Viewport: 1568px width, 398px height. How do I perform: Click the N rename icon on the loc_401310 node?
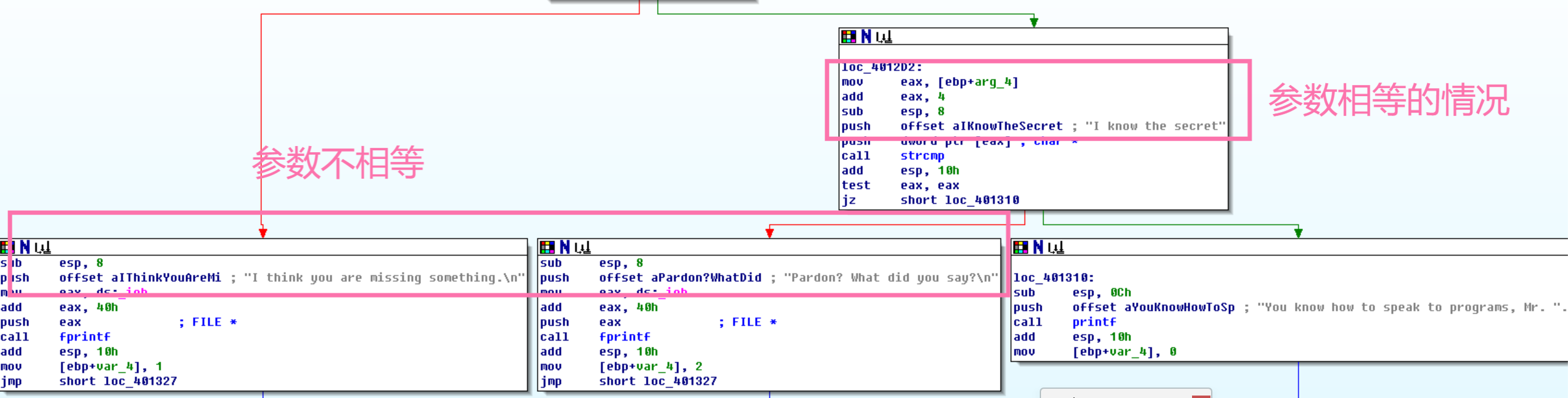[x=1038, y=247]
